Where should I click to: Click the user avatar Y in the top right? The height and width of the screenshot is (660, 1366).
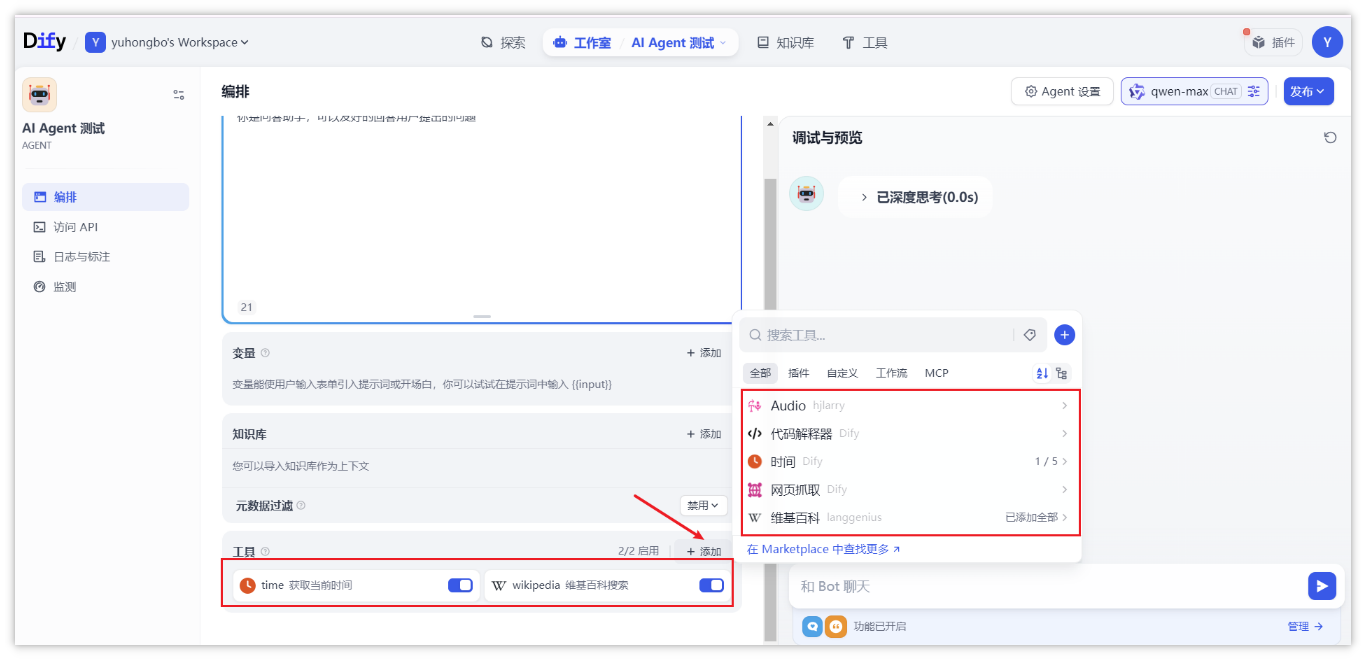tap(1327, 42)
